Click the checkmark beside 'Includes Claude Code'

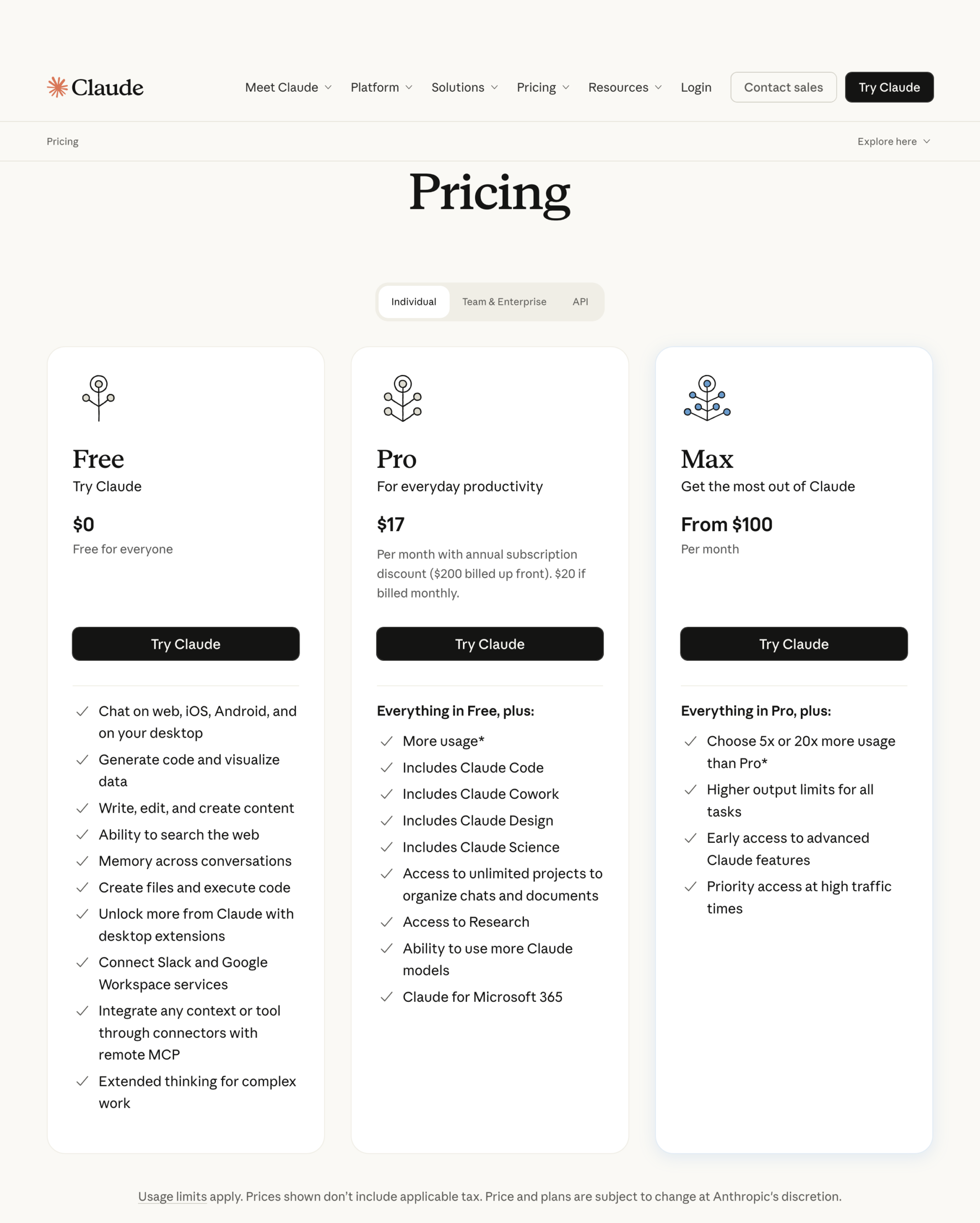tap(387, 768)
